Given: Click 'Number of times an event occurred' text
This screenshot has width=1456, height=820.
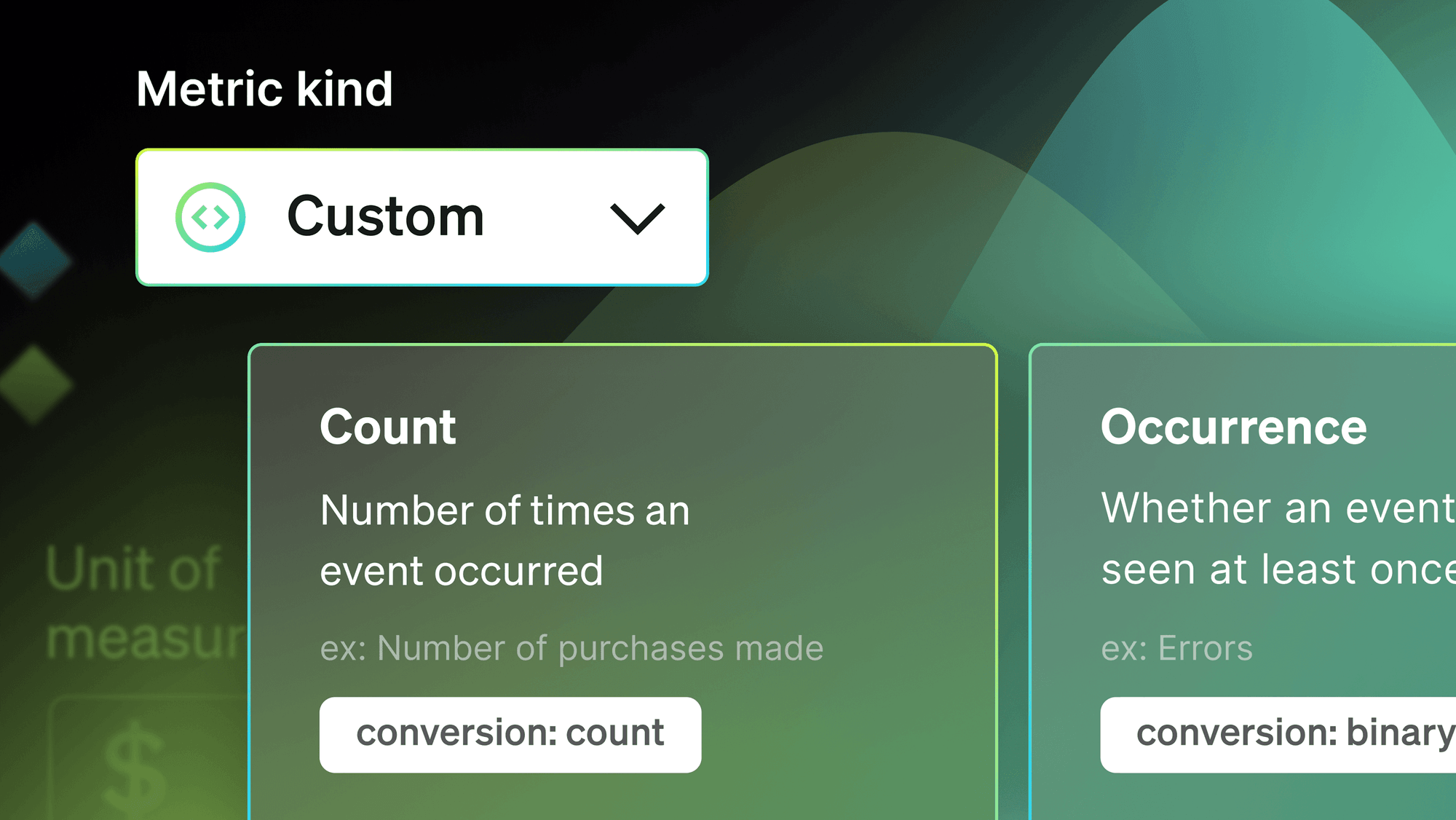Looking at the screenshot, I should coord(505,540).
